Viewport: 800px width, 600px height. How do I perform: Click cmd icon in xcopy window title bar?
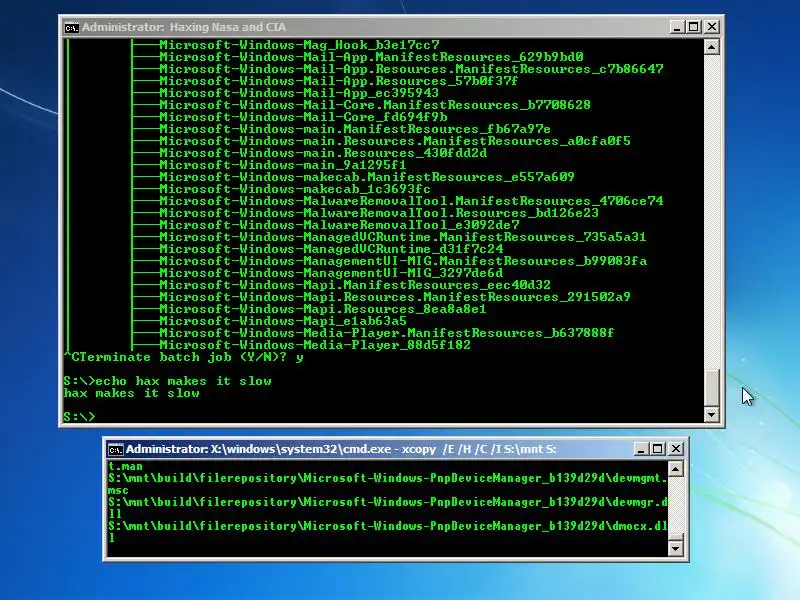point(115,449)
